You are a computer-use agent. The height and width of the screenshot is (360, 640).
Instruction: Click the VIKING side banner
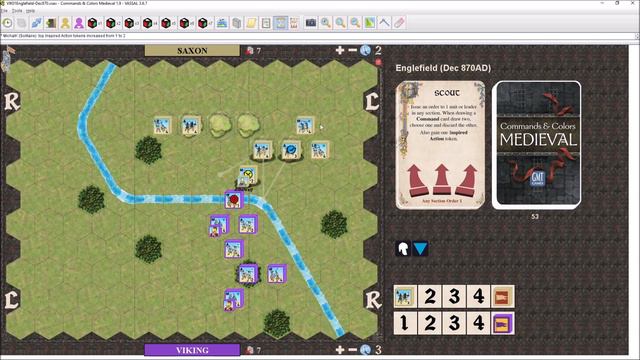coord(192,350)
